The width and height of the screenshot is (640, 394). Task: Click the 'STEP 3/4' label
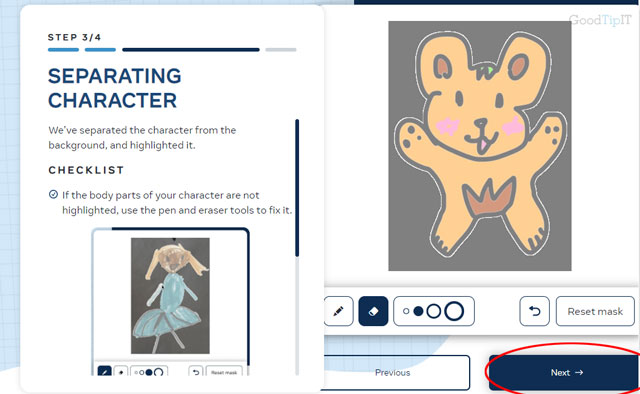click(x=74, y=38)
